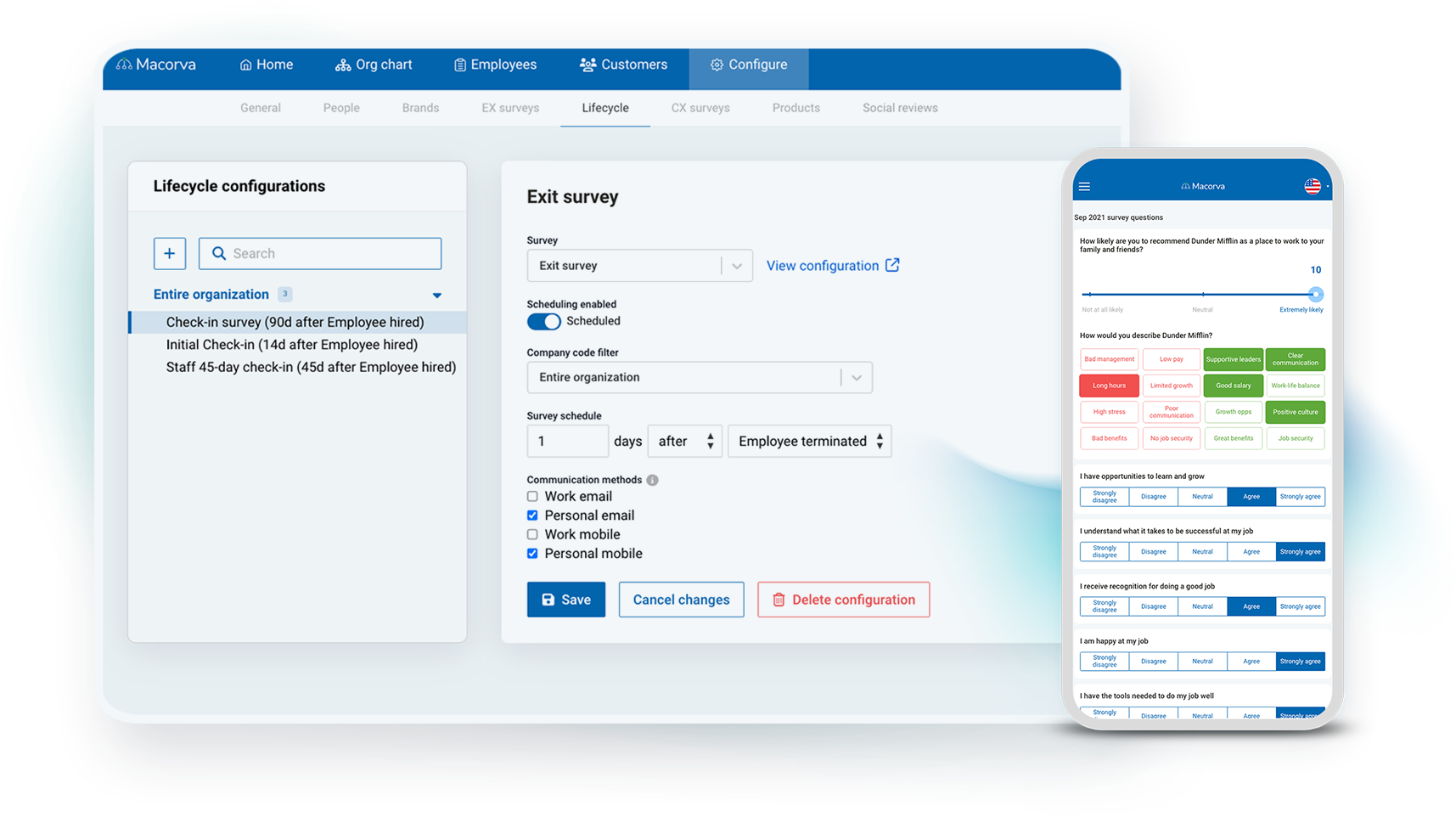
Task: Open the Configure gear icon
Action: [x=717, y=64]
